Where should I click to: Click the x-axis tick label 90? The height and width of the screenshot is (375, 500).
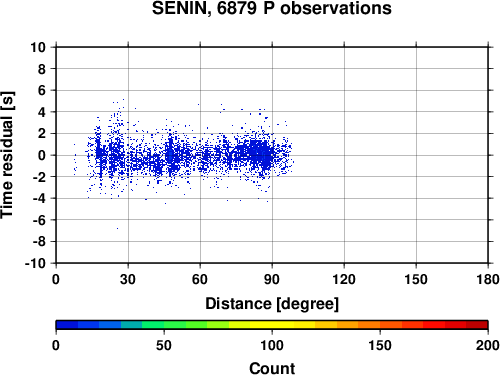pos(272,279)
